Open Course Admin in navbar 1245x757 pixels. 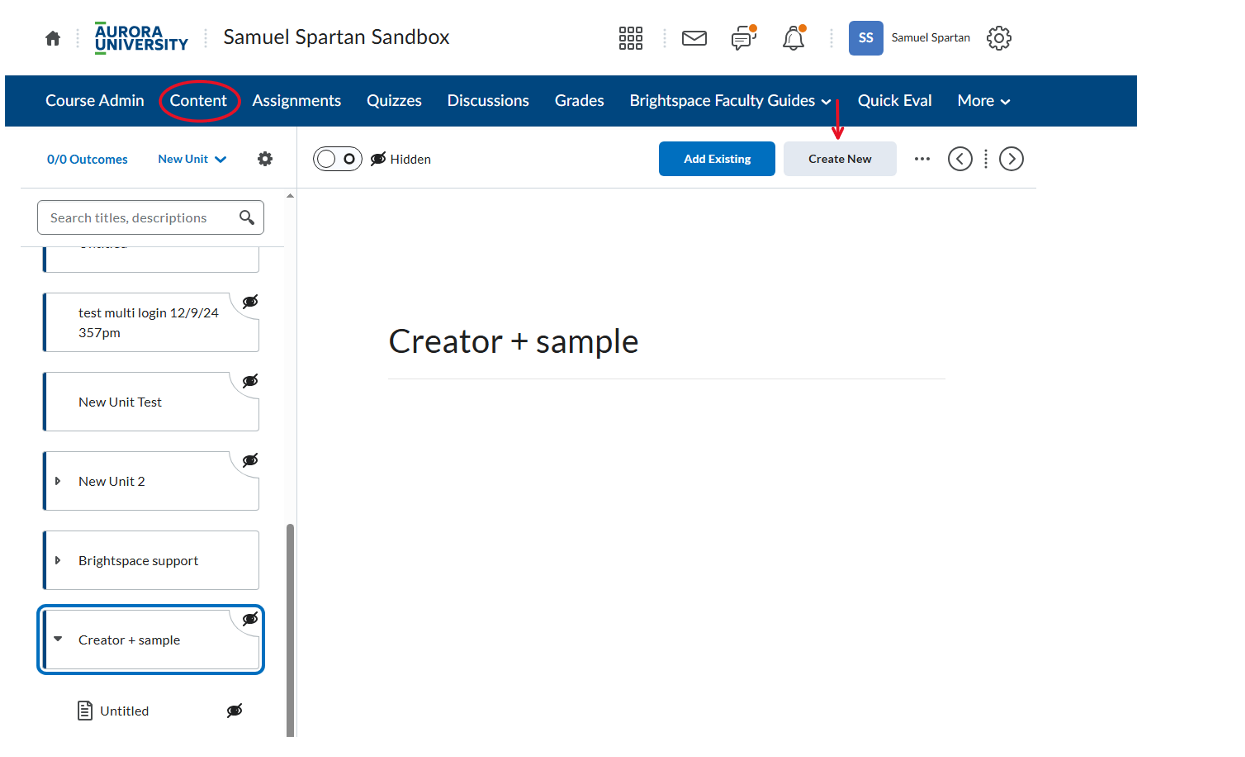[95, 101]
